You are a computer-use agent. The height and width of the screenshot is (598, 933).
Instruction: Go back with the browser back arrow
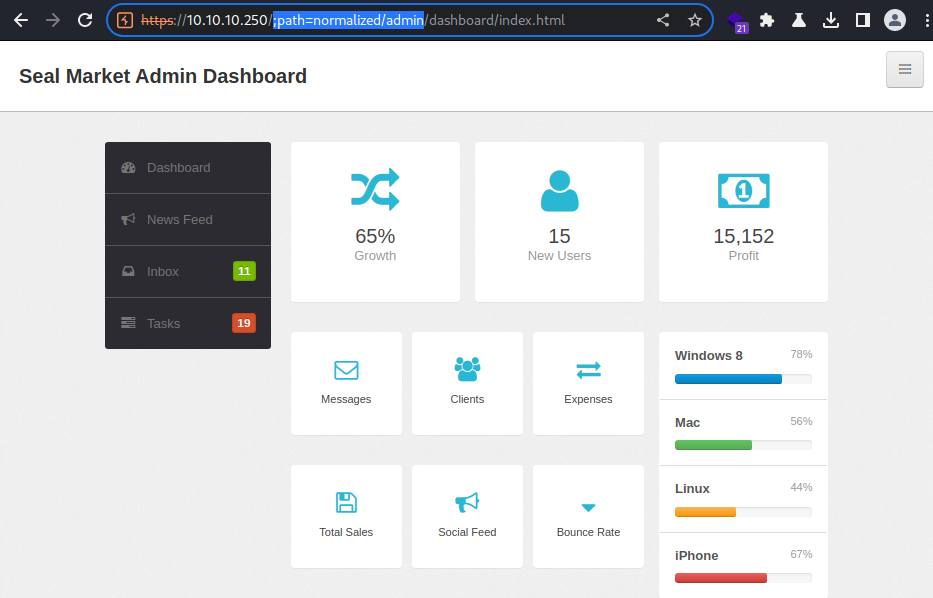tap(21, 20)
